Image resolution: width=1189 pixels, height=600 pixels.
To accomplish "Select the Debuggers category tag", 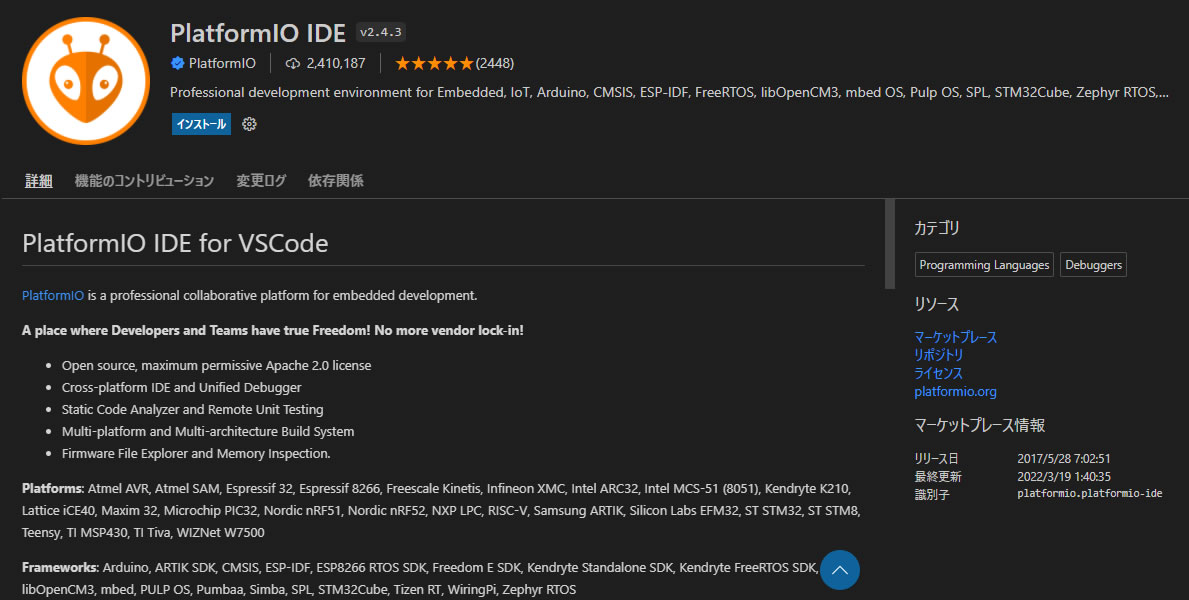I will 1093,265.
